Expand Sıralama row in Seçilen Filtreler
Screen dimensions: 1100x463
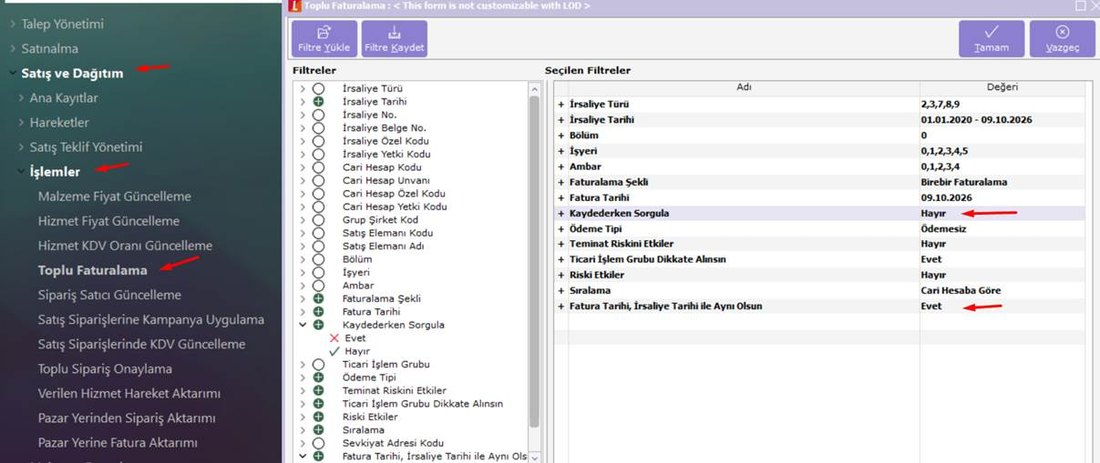pos(561,290)
